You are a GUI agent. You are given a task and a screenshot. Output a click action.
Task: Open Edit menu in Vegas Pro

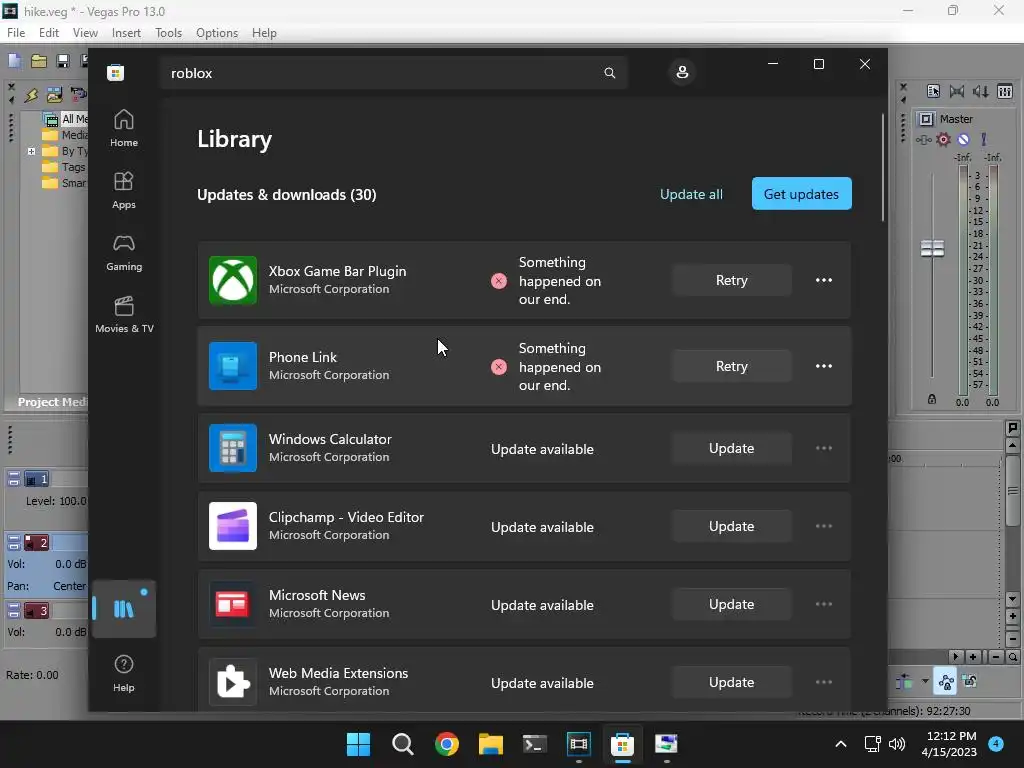[48, 33]
